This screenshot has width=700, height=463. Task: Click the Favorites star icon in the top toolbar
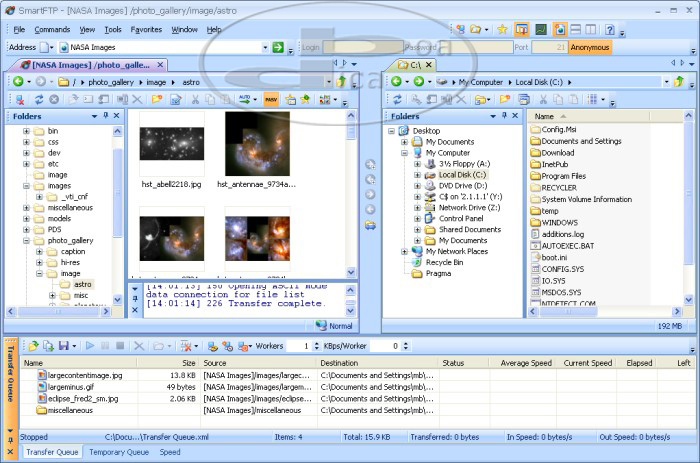[503, 29]
